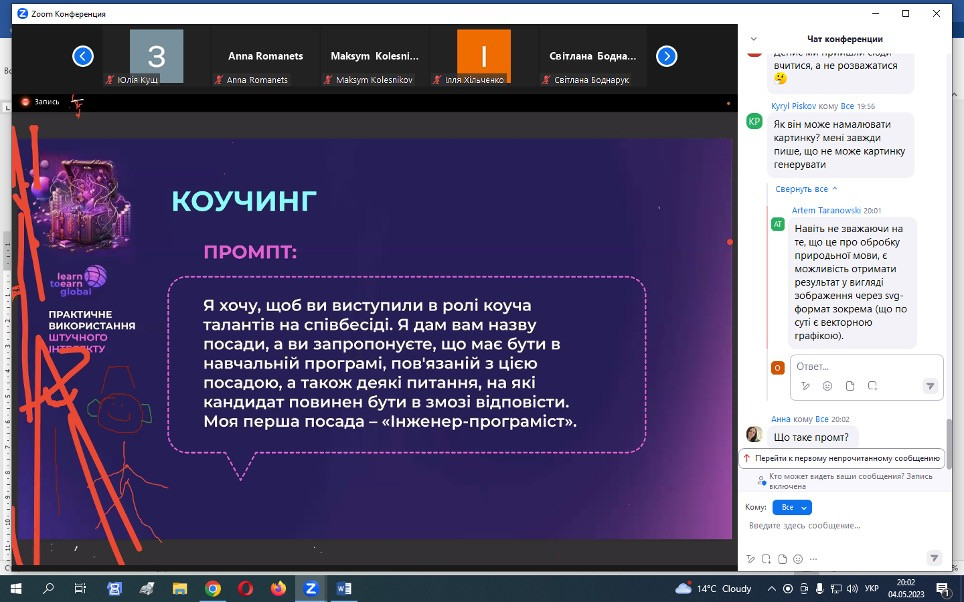Show previous participants with the left arrow
Viewport: 964px width, 602px height.
click(82, 56)
